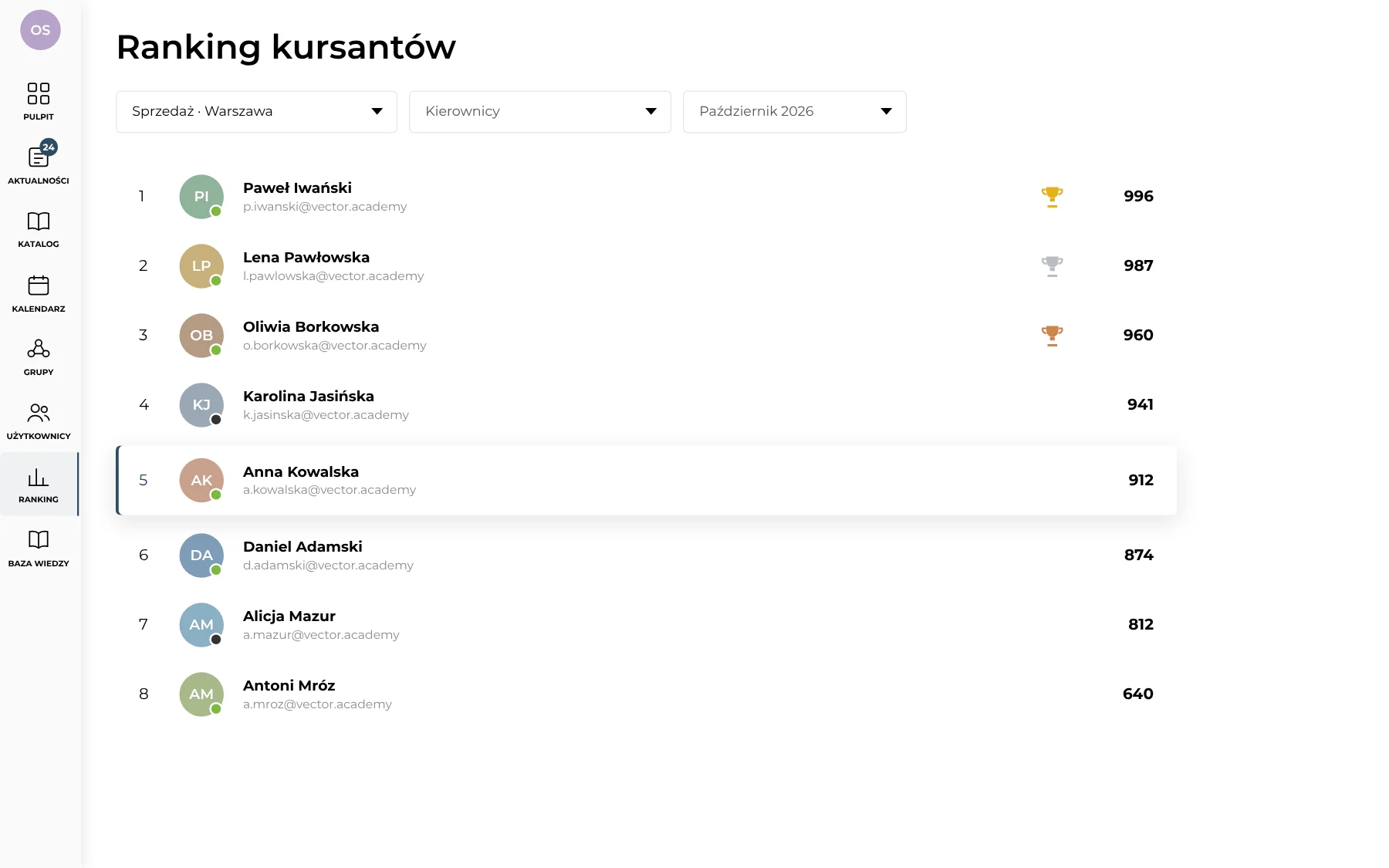The height and width of the screenshot is (868, 1389).
Task: Click the avatar of Antoni Mróz
Action: click(x=201, y=694)
